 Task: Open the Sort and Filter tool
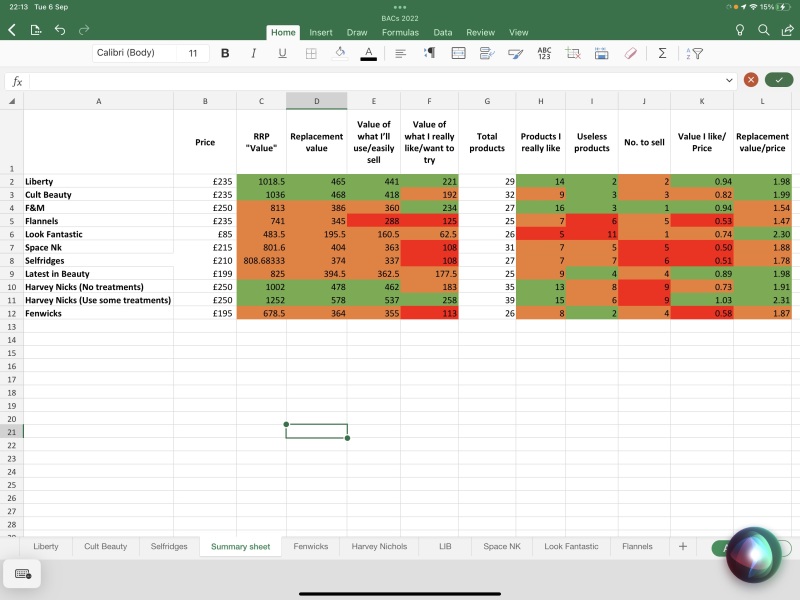click(694, 53)
